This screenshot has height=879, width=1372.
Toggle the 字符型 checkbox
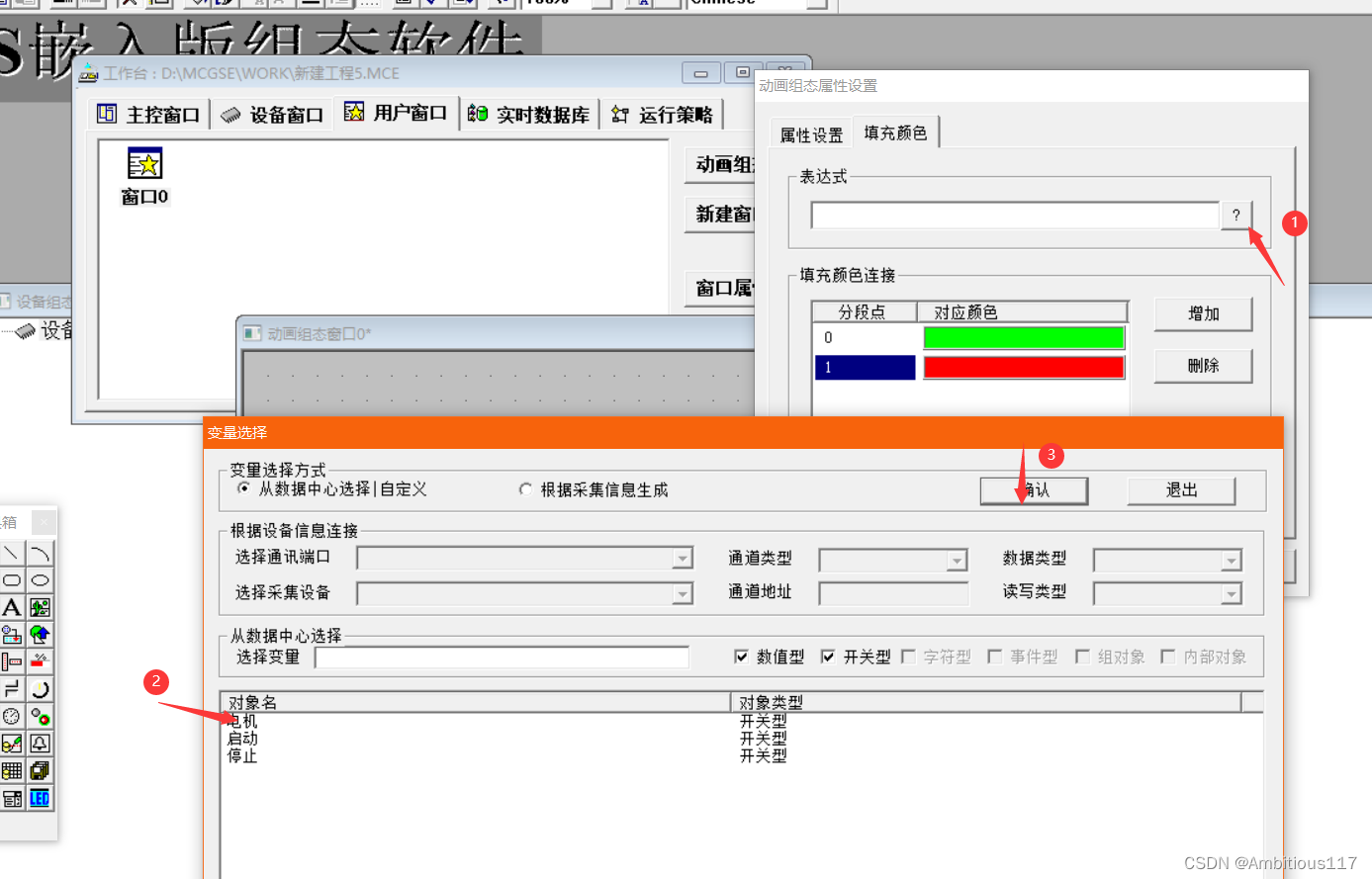tap(908, 657)
